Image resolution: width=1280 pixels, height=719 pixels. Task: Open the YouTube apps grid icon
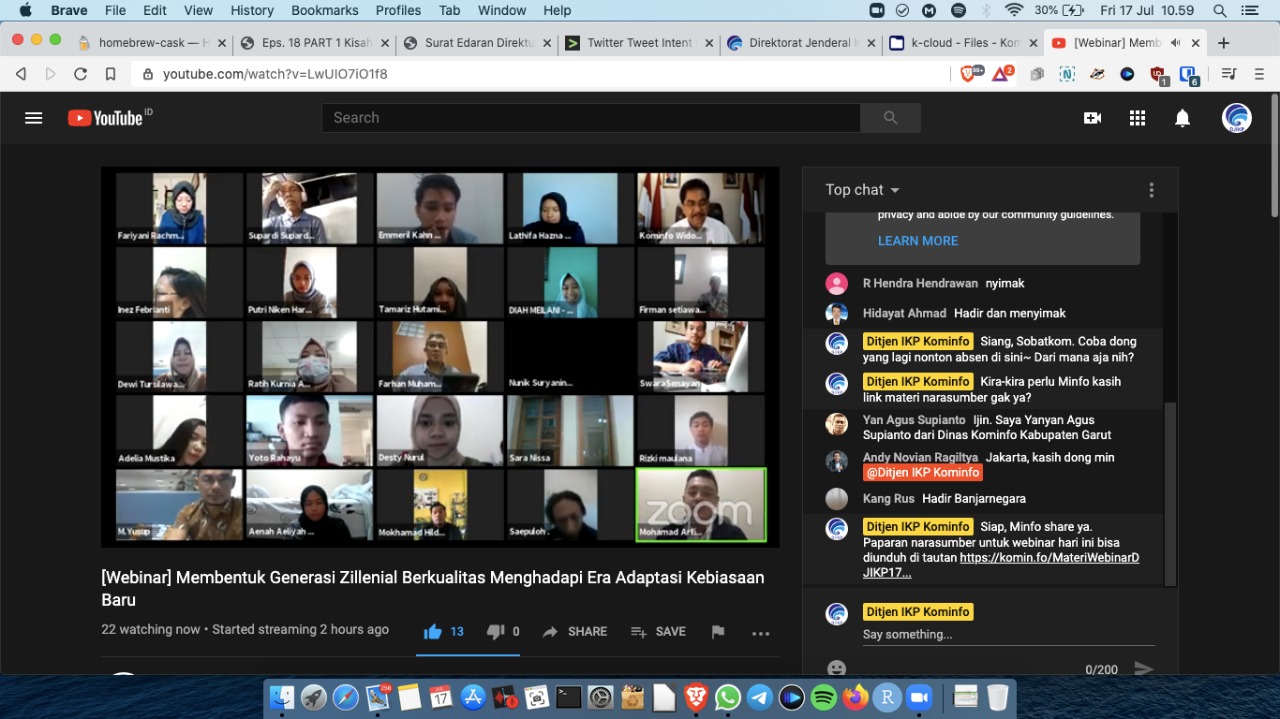pyautogui.click(x=1137, y=117)
